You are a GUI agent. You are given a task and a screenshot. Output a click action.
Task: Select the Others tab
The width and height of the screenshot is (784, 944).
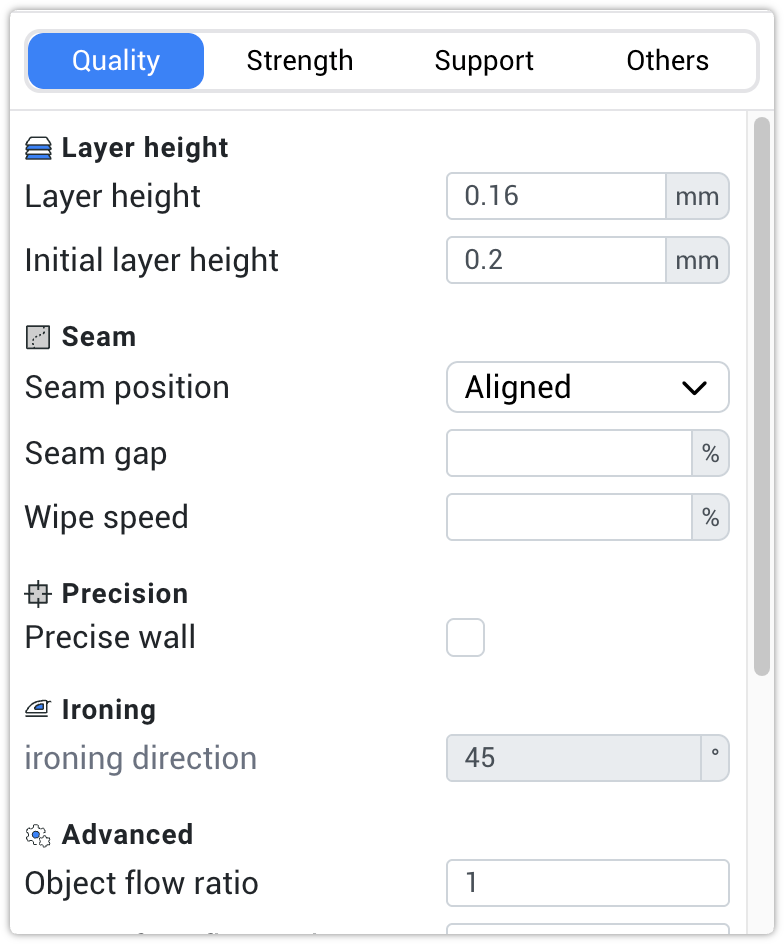[x=667, y=60]
